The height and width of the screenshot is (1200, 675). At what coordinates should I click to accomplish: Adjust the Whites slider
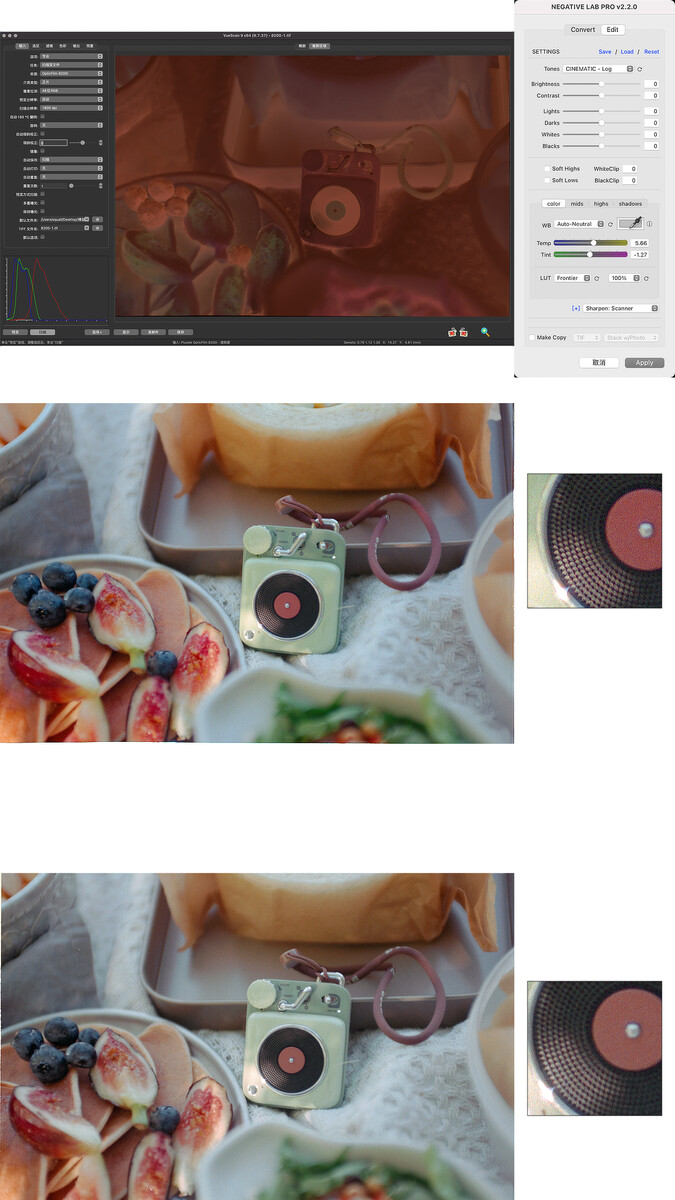[x=602, y=134]
